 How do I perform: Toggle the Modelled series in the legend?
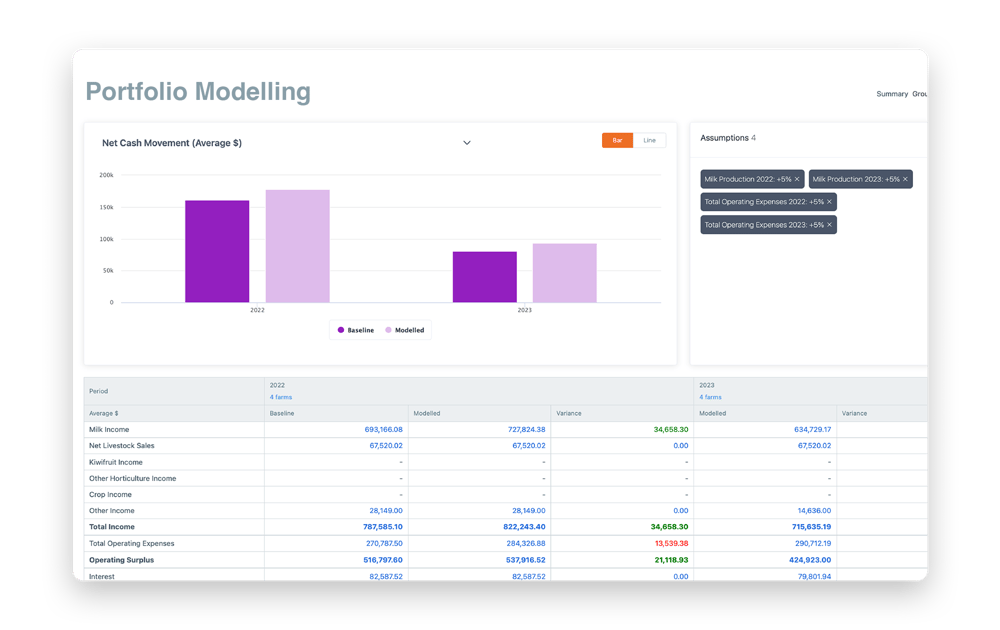408,329
